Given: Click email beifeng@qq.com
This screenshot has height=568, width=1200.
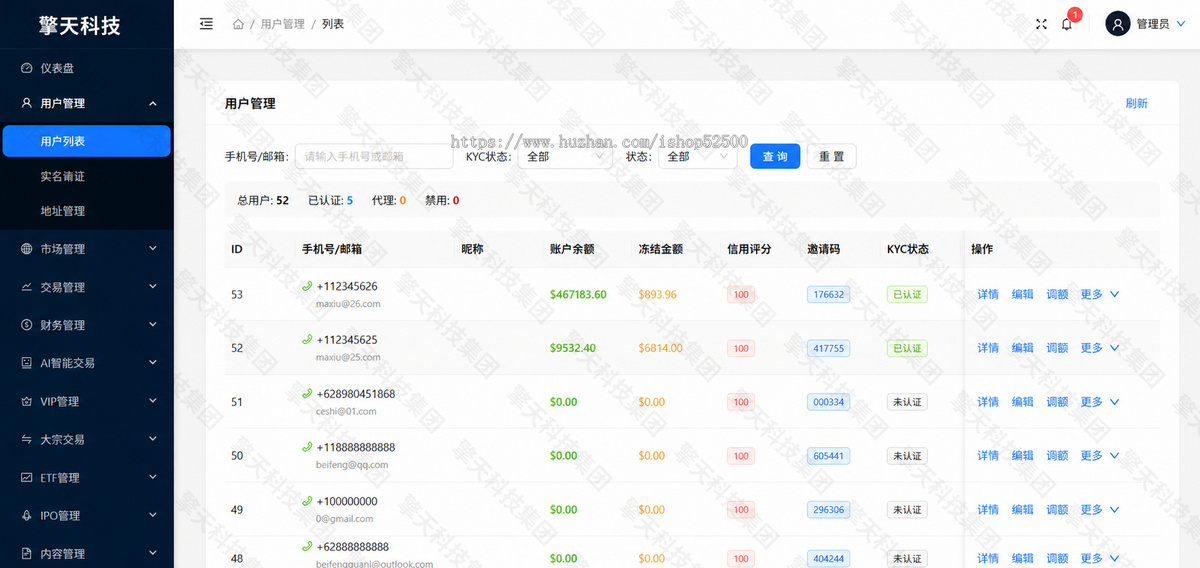Looking at the screenshot, I should click(x=352, y=464).
